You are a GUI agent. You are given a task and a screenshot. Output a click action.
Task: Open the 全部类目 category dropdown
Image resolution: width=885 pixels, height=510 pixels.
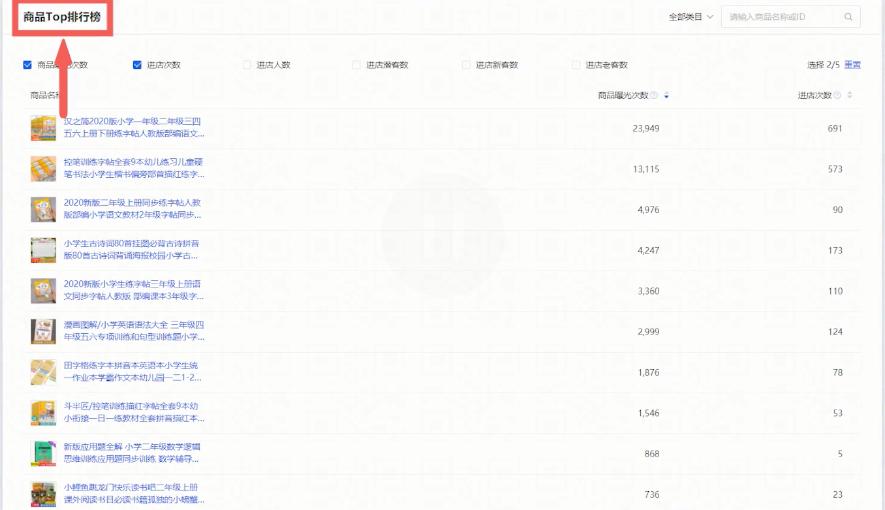pos(691,17)
